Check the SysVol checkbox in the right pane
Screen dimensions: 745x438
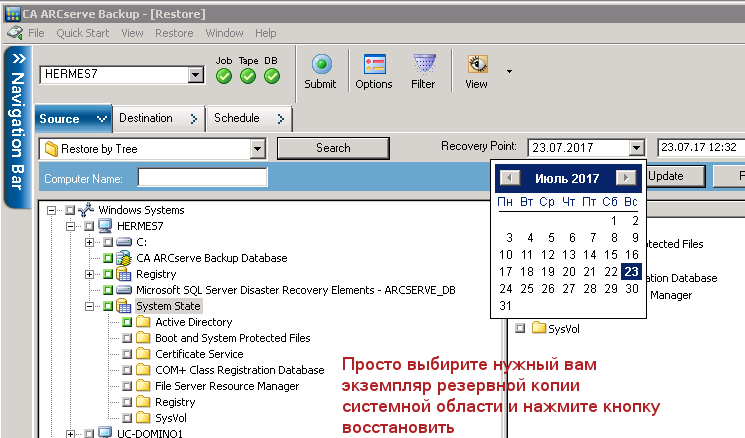click(520, 328)
